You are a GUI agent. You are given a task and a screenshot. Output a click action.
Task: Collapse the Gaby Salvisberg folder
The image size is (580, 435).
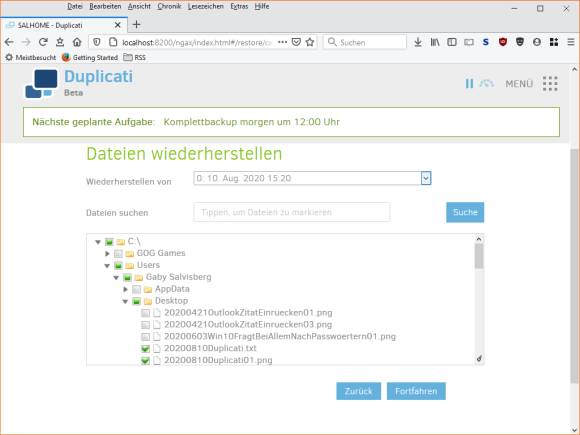click(x=116, y=277)
